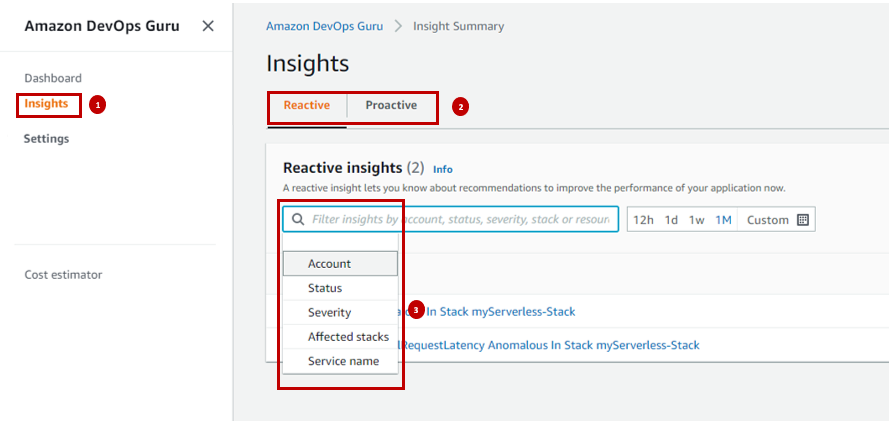Open Dashboard in the sidebar
Screen dimensions: 892x424
point(53,78)
